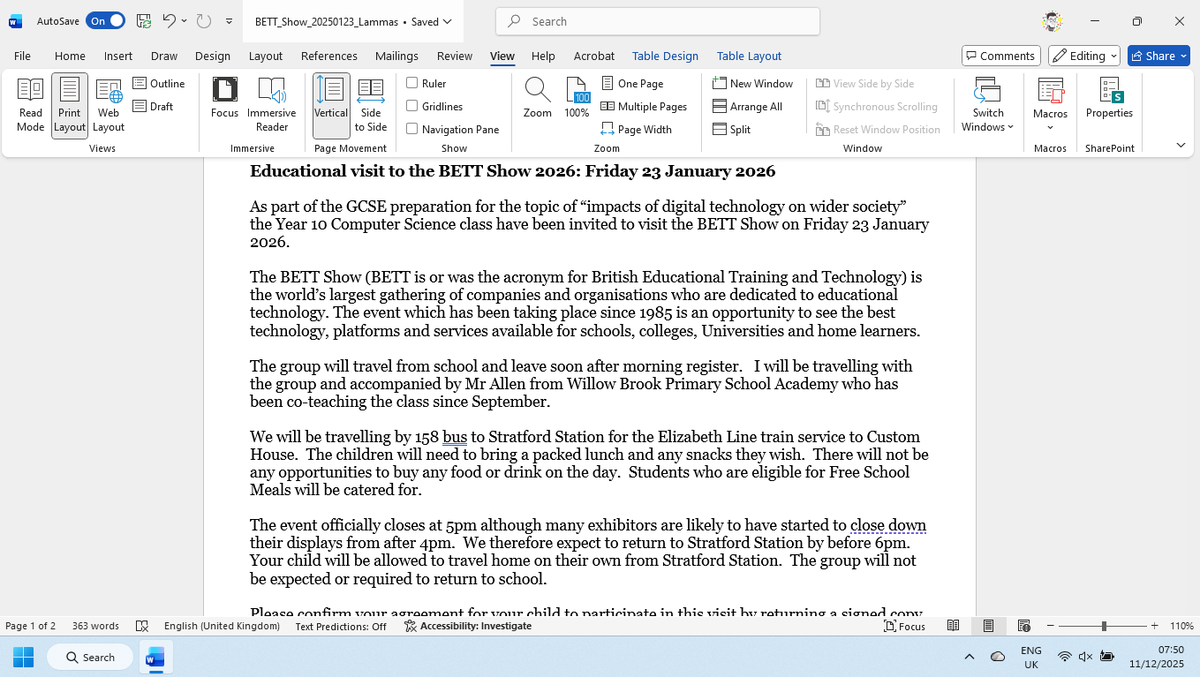
Task: Split the document window
Action: pyautogui.click(x=732, y=129)
